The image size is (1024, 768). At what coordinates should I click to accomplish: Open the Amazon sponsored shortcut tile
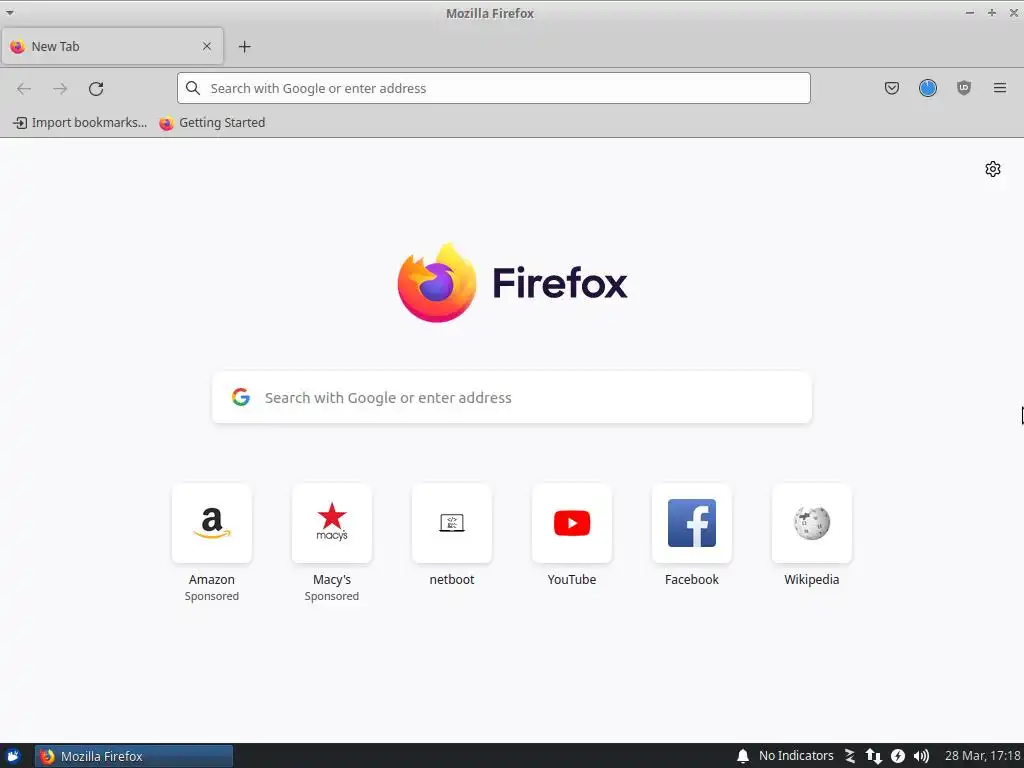(x=212, y=523)
